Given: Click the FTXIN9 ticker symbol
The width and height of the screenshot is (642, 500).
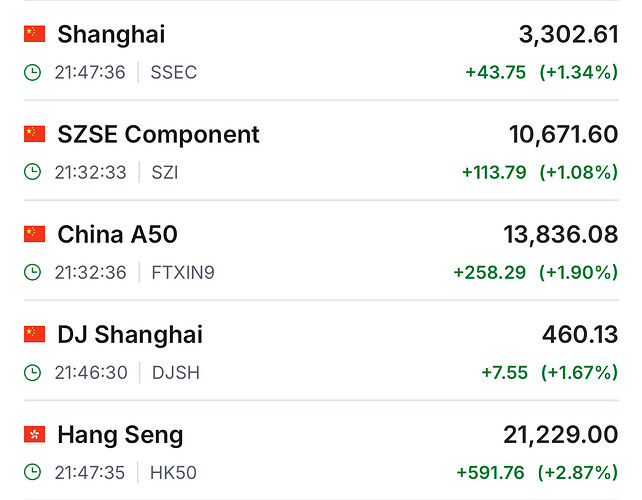Looking at the screenshot, I should click(182, 272).
